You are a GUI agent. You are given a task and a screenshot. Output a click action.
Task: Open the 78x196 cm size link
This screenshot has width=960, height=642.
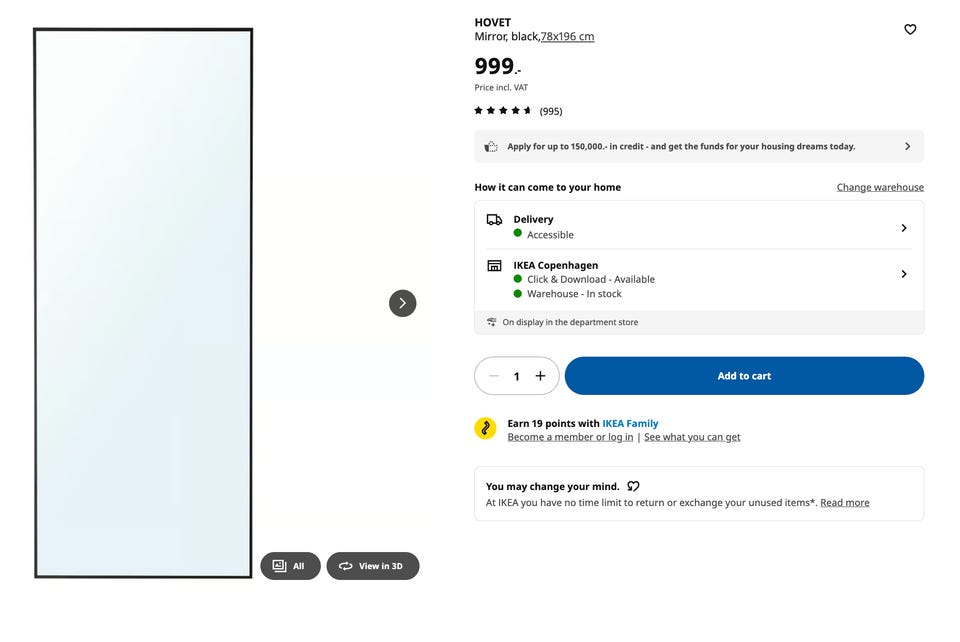(568, 37)
